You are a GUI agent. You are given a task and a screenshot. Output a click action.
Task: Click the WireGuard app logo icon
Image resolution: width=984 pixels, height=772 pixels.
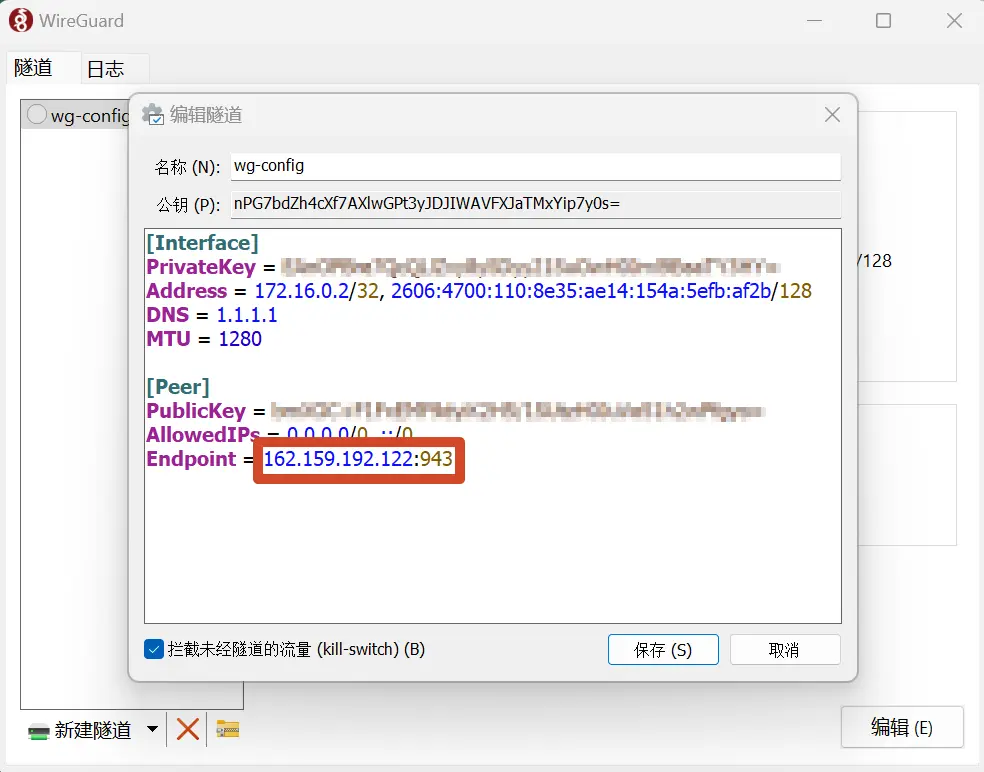[x=20, y=21]
